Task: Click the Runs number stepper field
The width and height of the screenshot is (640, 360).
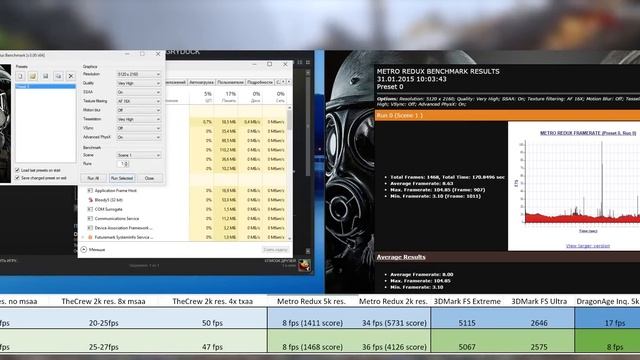Action: tap(123, 164)
